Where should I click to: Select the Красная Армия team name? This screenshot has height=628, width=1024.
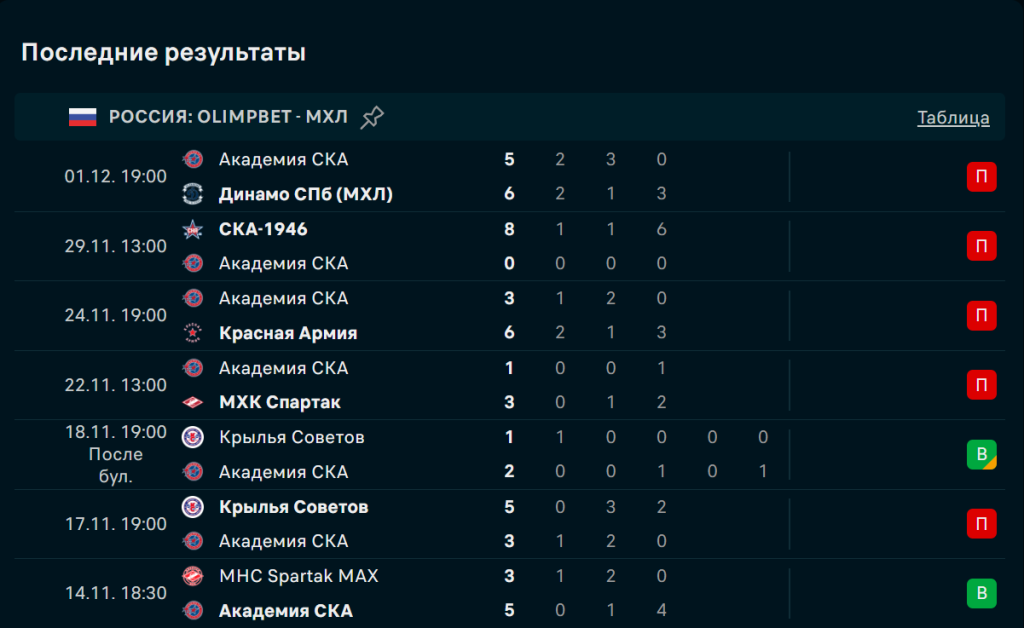[x=288, y=333]
